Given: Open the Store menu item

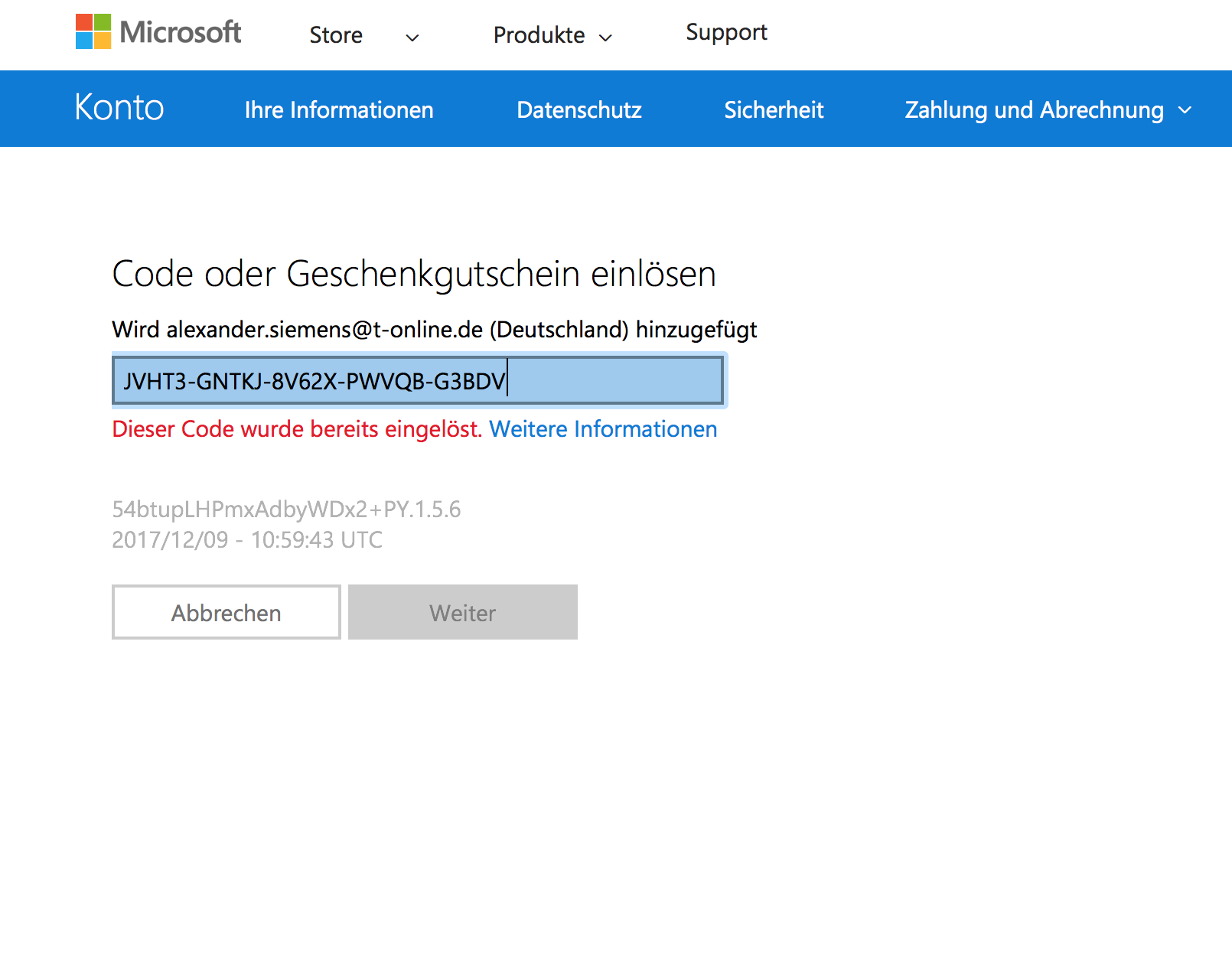Looking at the screenshot, I should [x=336, y=35].
